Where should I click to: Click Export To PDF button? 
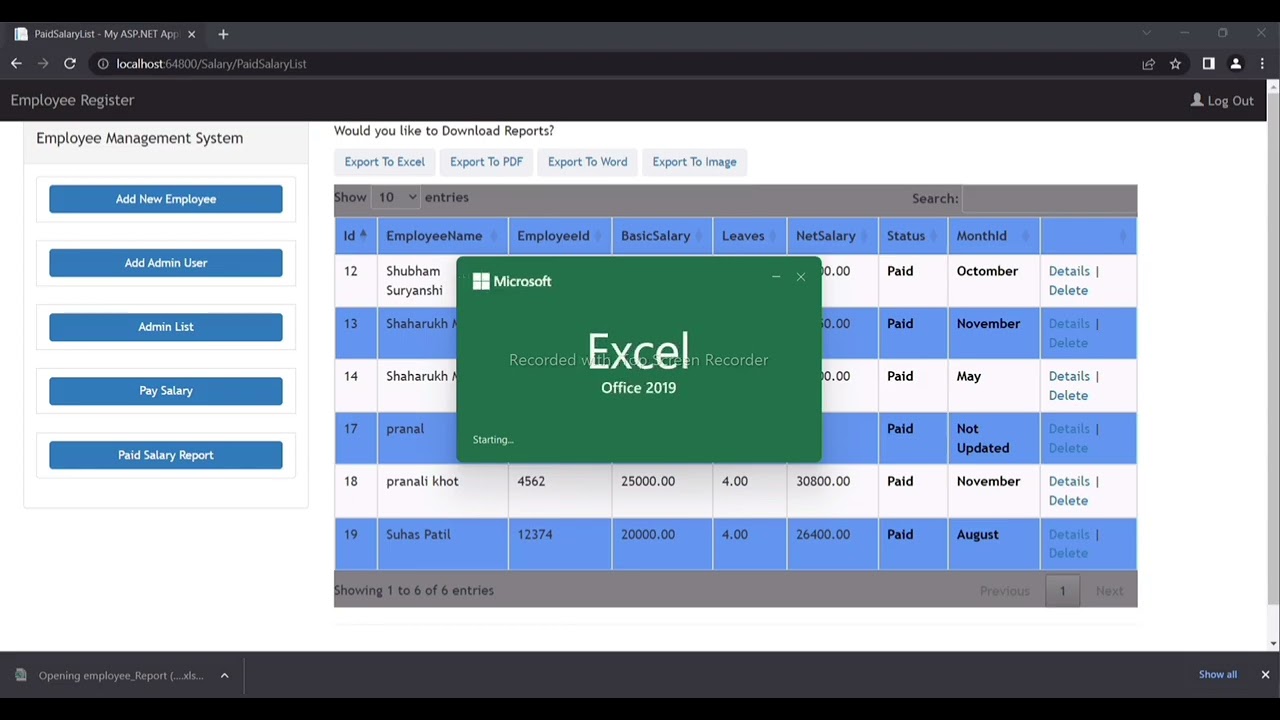(x=486, y=162)
